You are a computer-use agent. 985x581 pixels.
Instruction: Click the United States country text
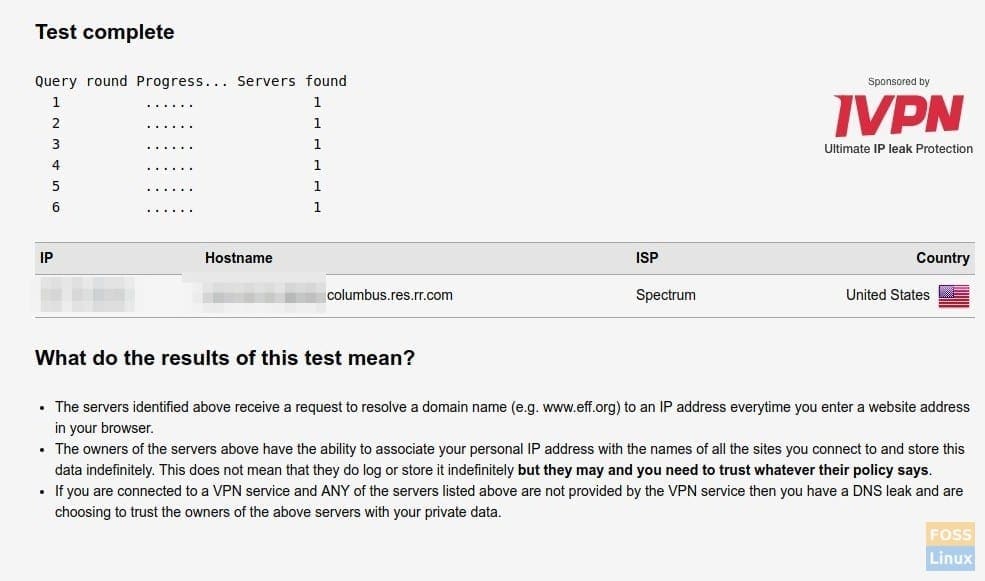coord(888,295)
